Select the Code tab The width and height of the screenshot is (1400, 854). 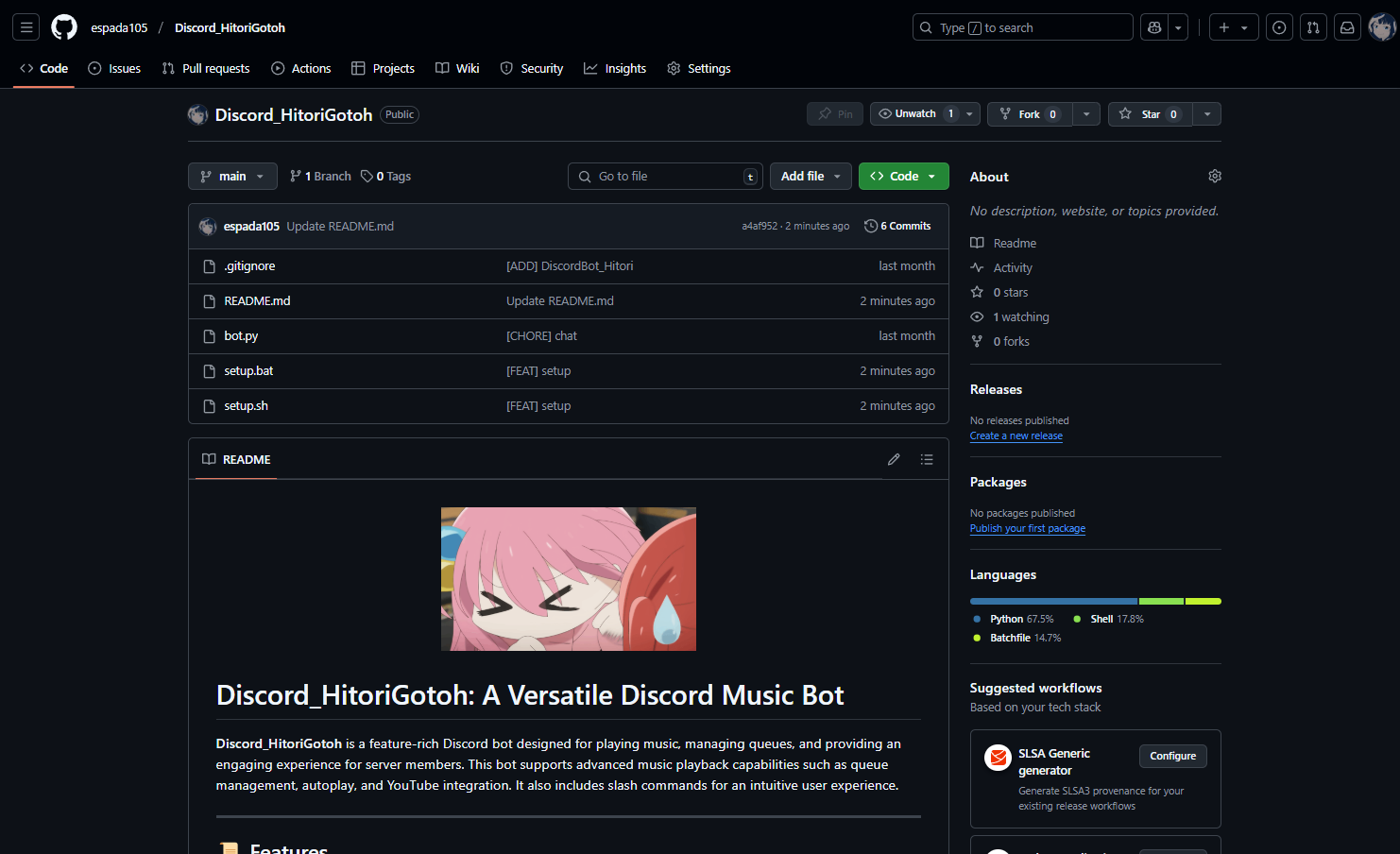point(43,68)
